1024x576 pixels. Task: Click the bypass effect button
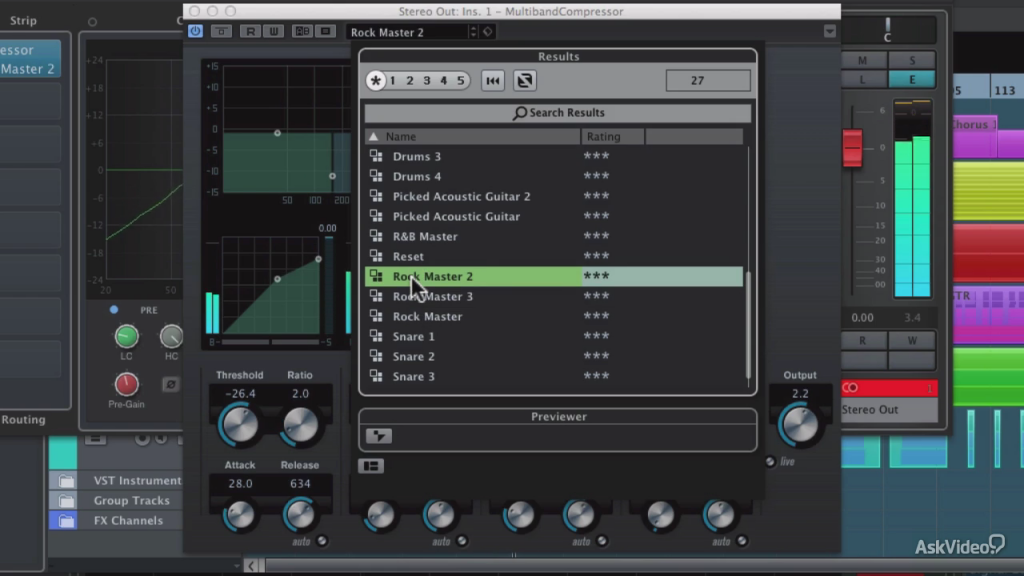point(221,31)
